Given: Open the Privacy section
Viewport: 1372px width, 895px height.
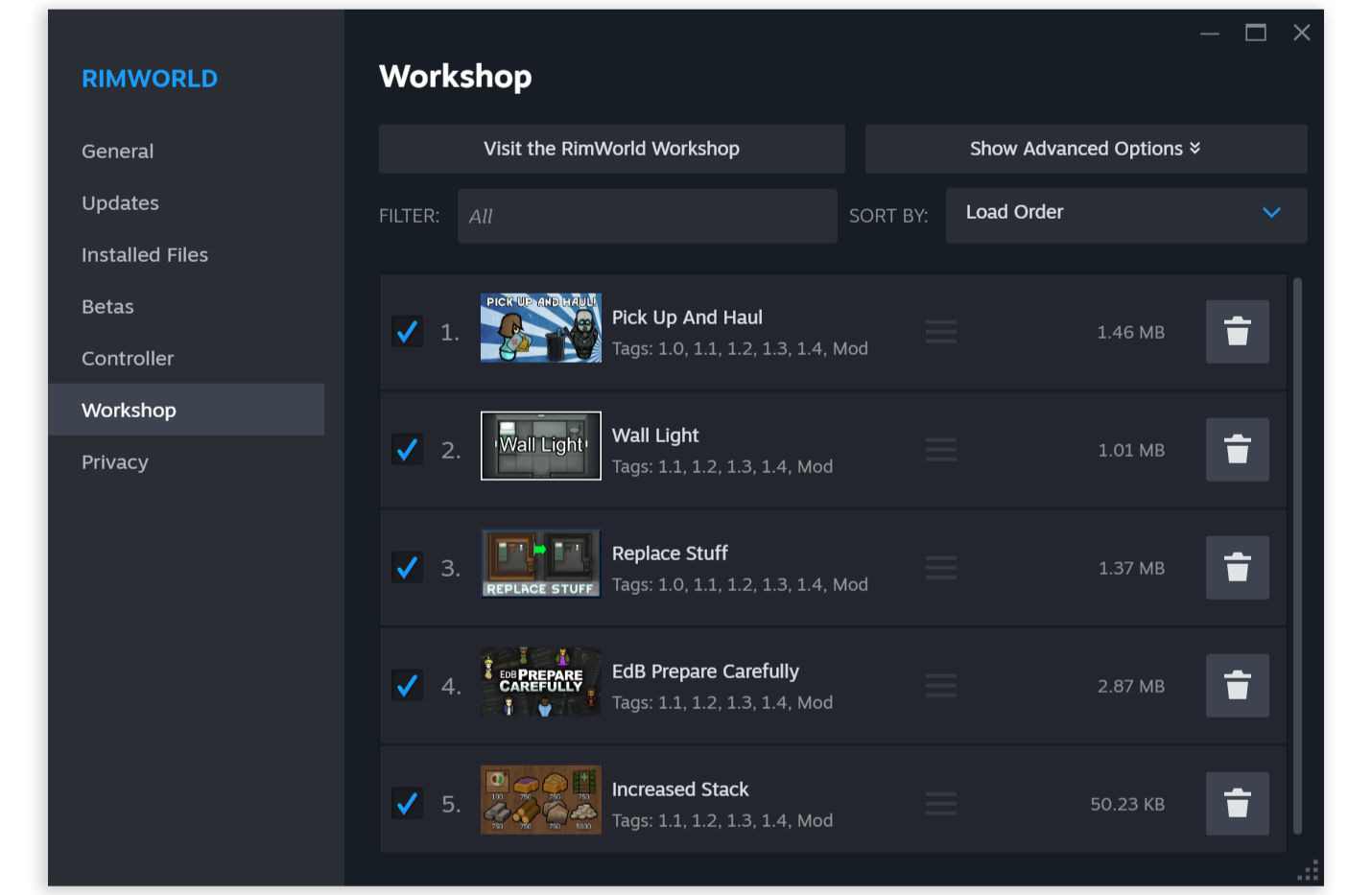Looking at the screenshot, I should pos(186,462).
